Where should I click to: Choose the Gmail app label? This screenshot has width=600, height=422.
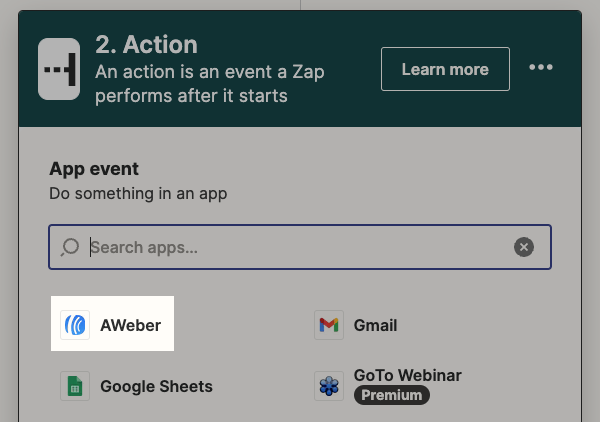coord(375,325)
